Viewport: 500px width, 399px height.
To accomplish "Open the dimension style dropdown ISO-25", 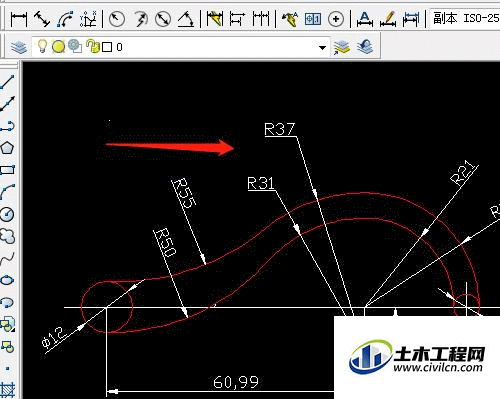I will (x=465, y=19).
